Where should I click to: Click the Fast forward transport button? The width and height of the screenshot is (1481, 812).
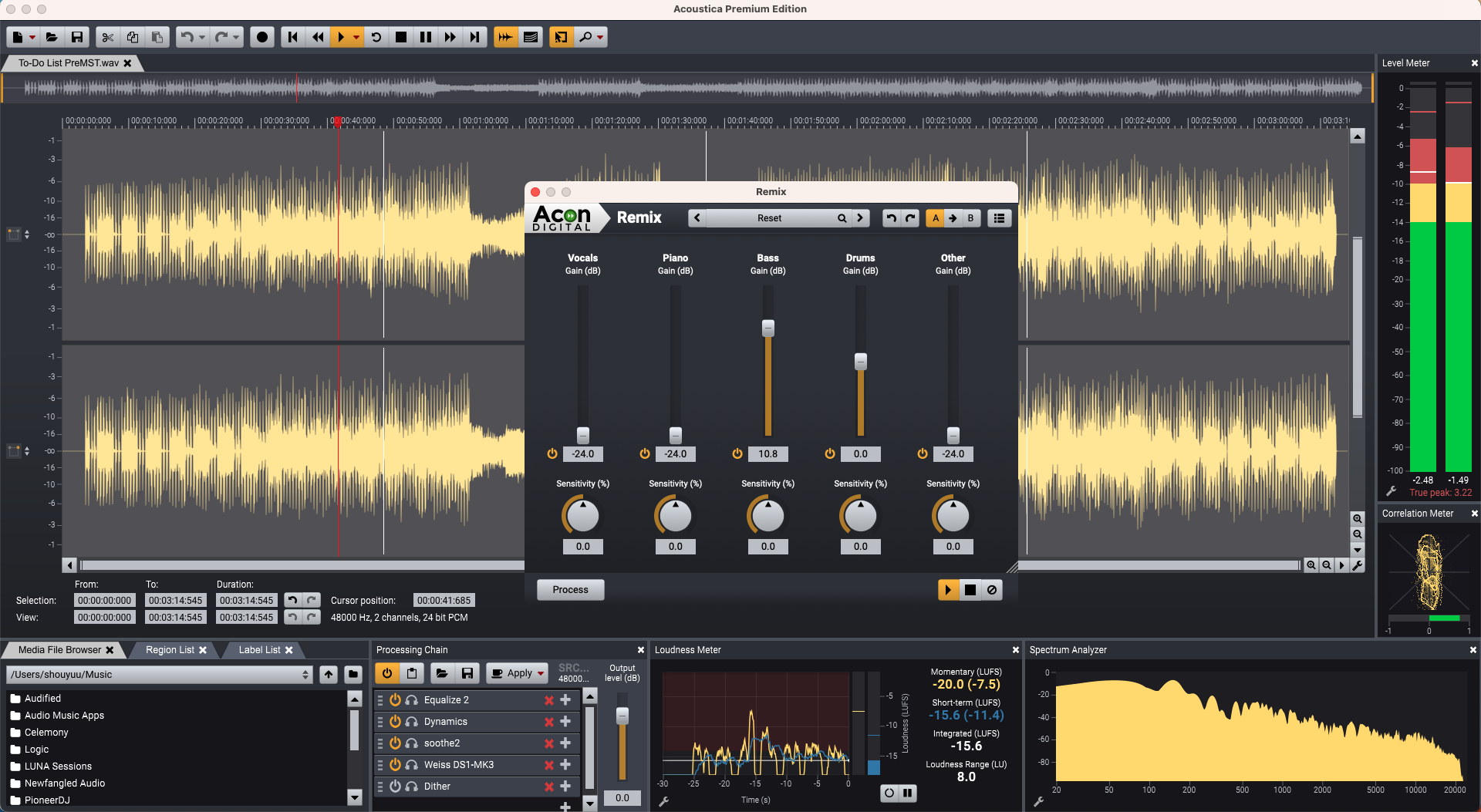450,37
